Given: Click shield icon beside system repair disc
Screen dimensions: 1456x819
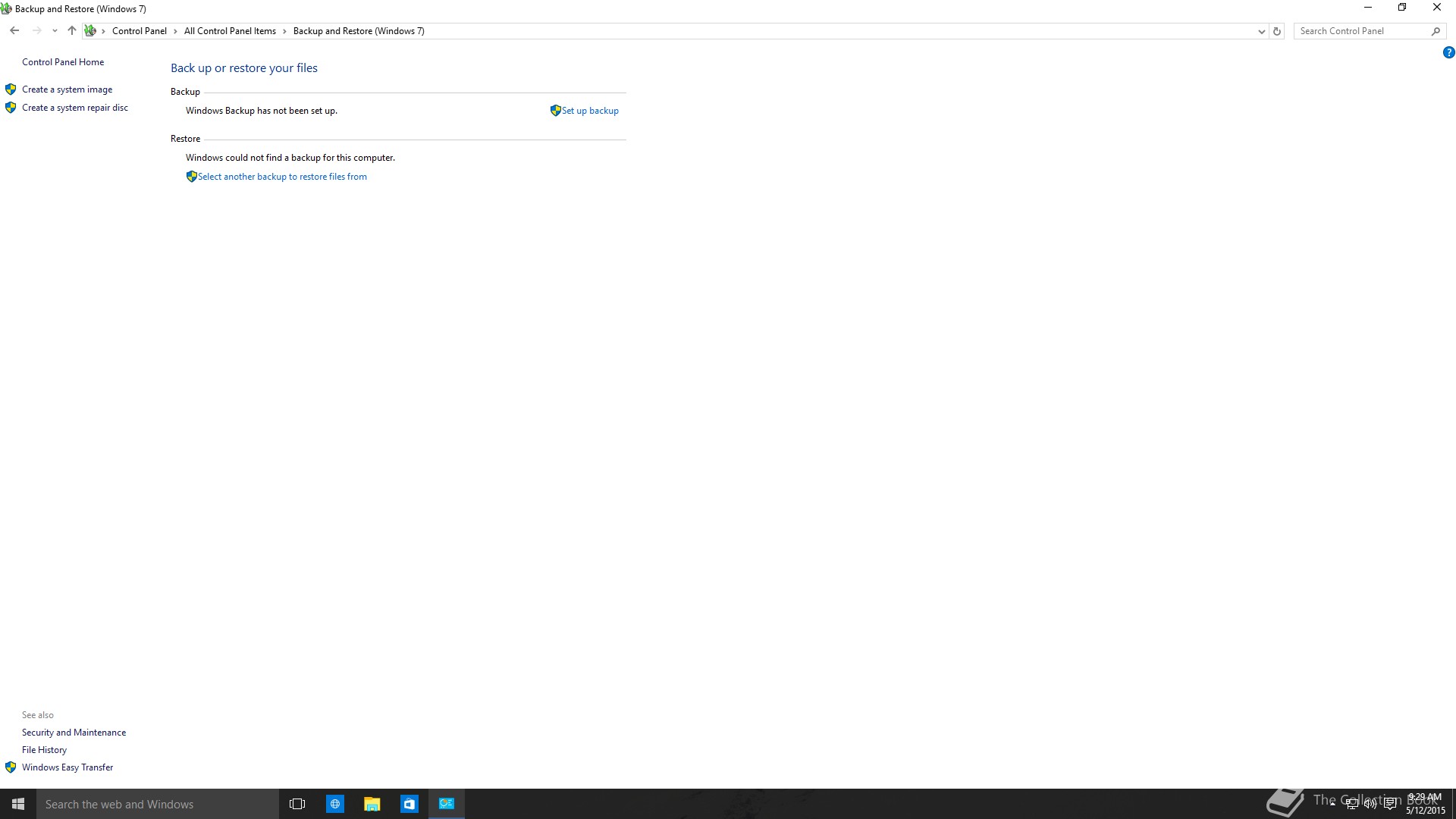Looking at the screenshot, I should click(x=11, y=108).
